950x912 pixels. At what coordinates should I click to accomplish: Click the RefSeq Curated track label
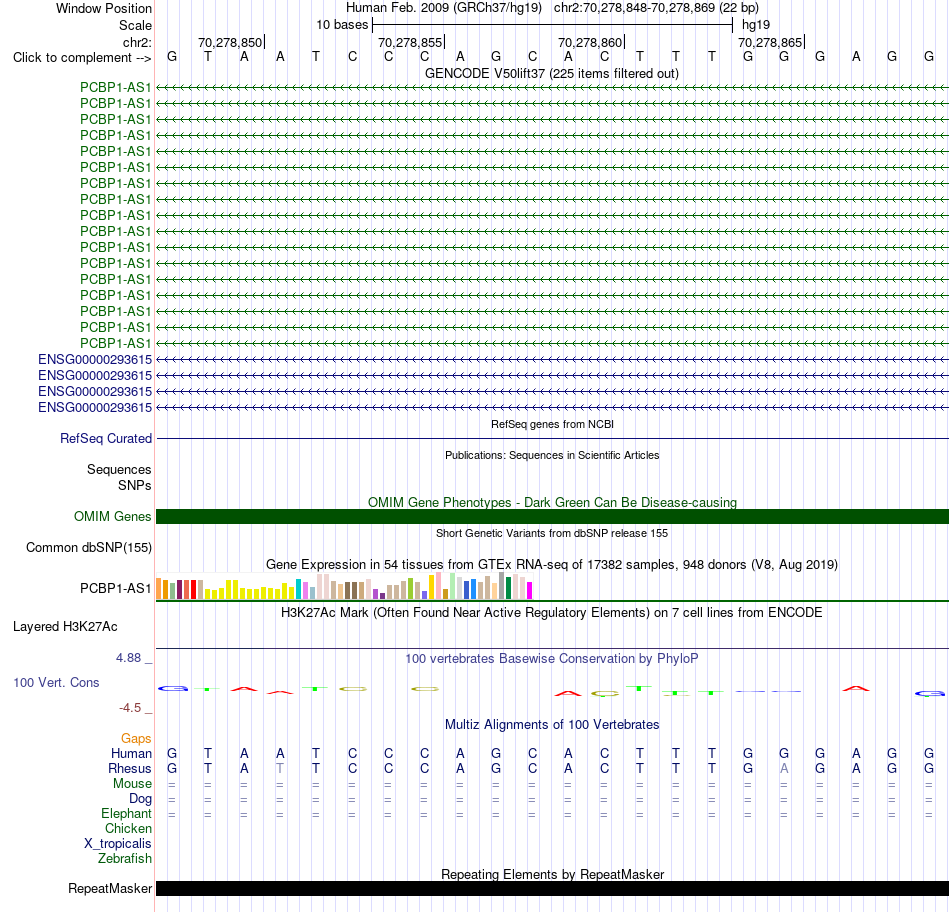click(x=106, y=438)
